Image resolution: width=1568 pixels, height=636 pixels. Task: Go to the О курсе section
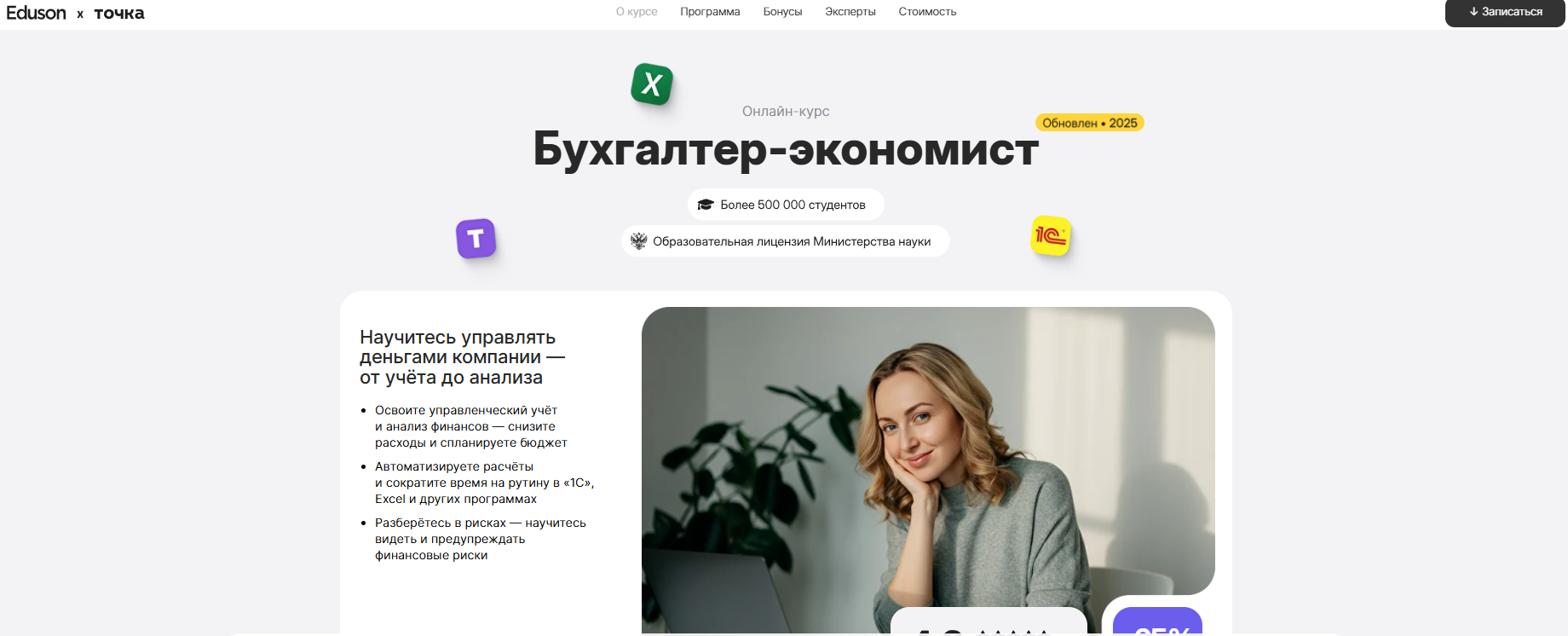point(637,12)
